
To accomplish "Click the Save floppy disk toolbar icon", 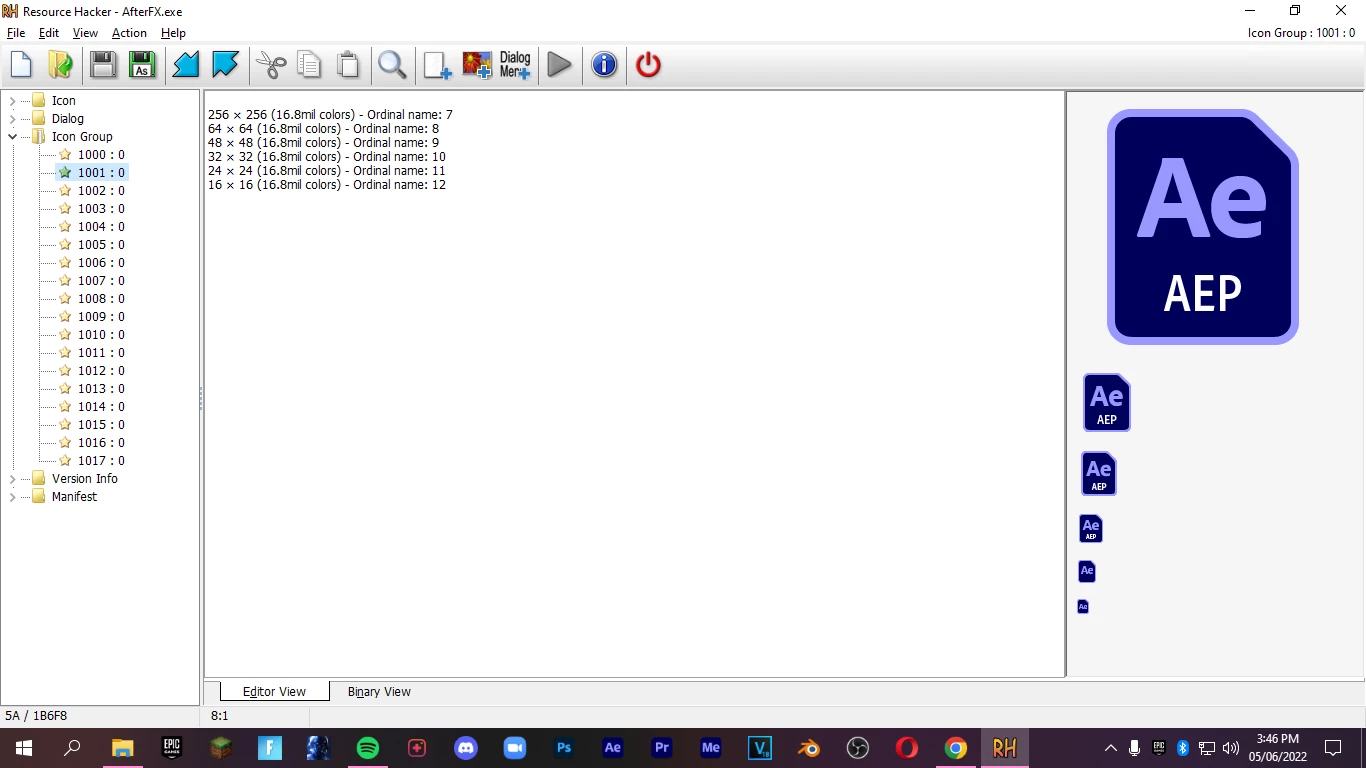I will click(x=102, y=65).
